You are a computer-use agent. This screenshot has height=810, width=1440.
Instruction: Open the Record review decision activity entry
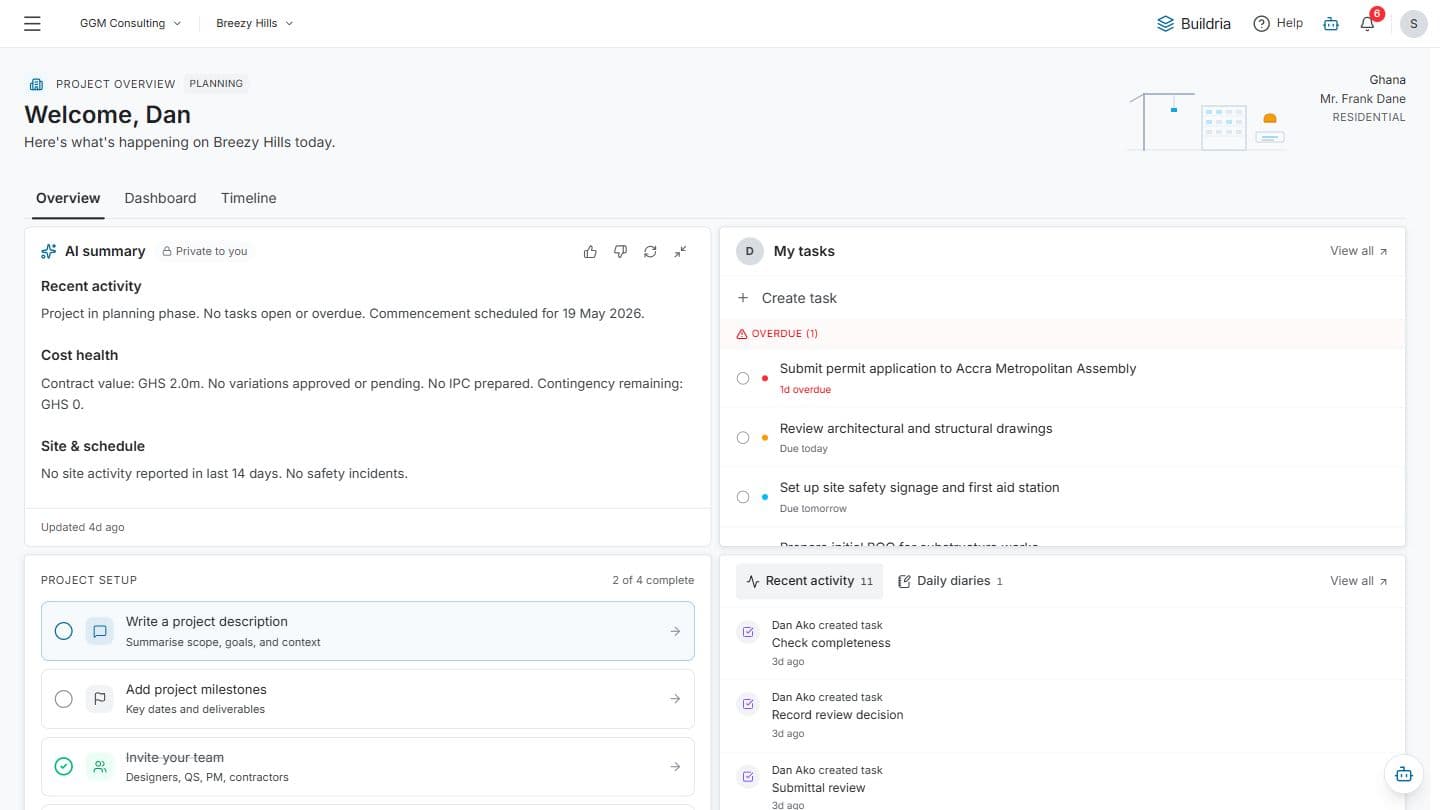pos(1062,715)
